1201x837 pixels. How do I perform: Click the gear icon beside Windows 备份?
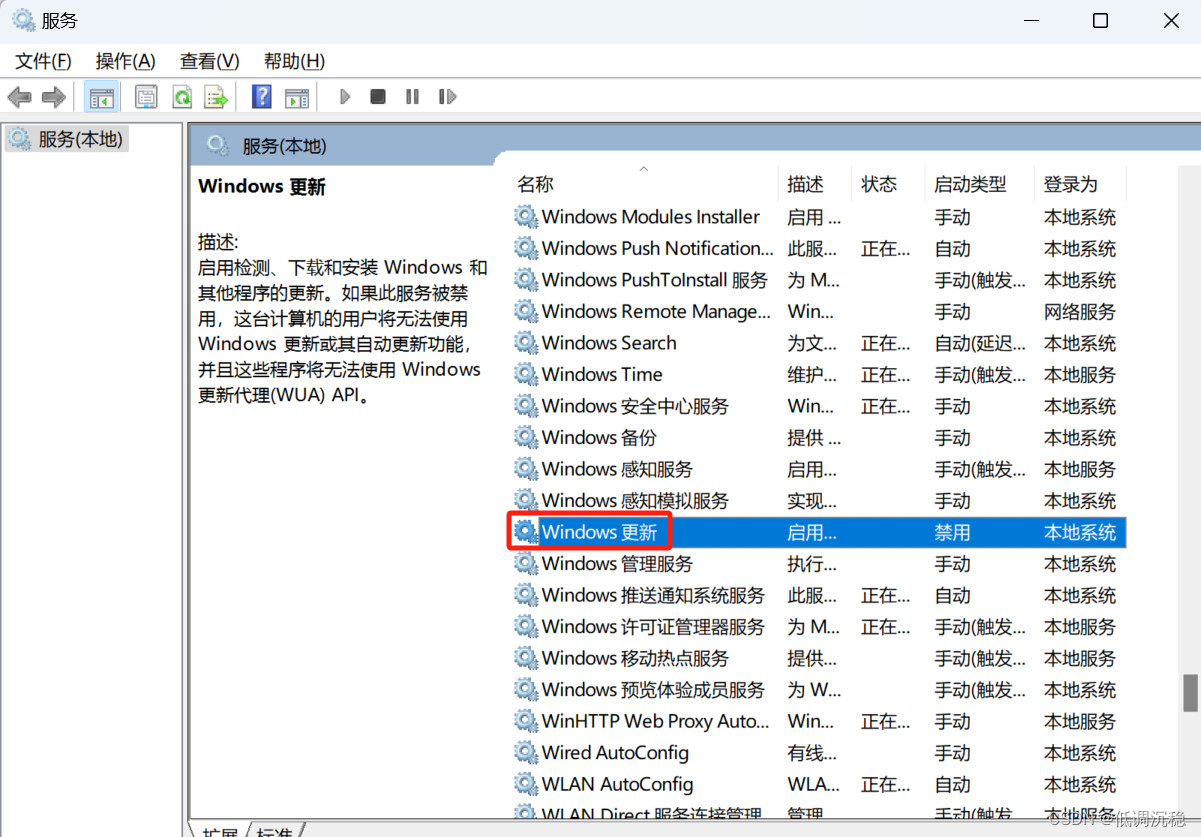click(x=526, y=438)
